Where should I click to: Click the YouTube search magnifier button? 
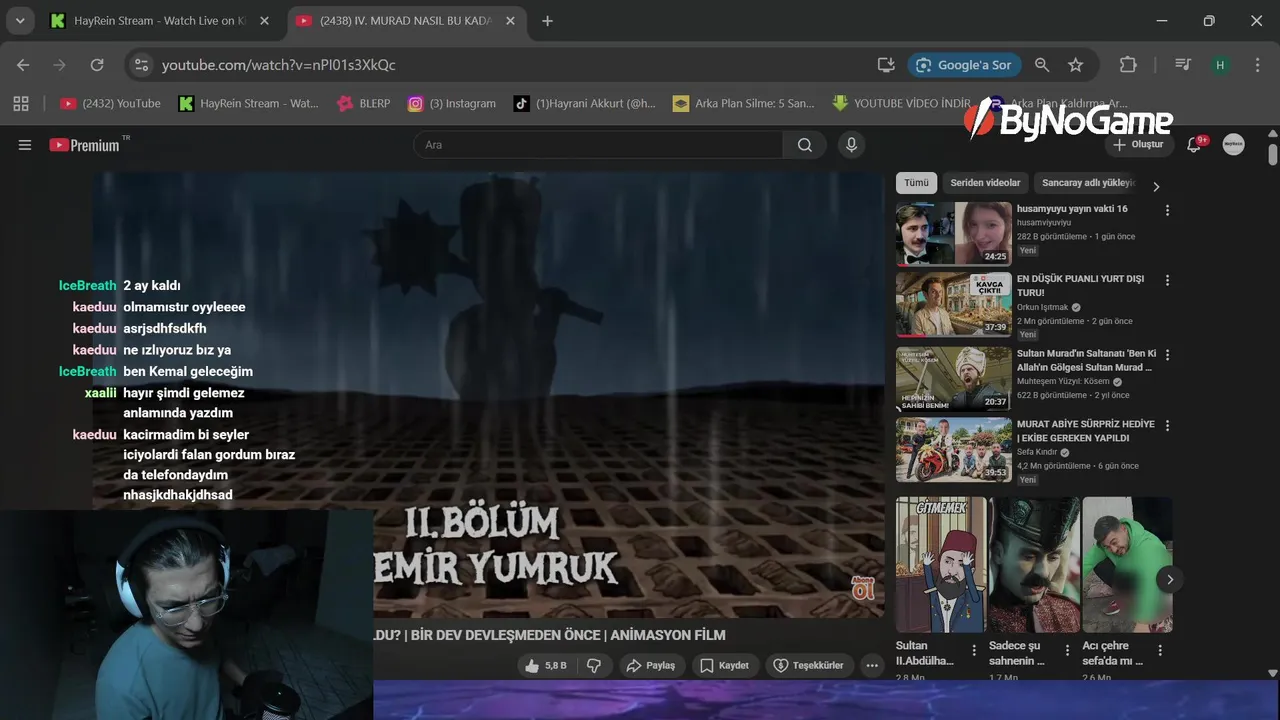(x=805, y=145)
